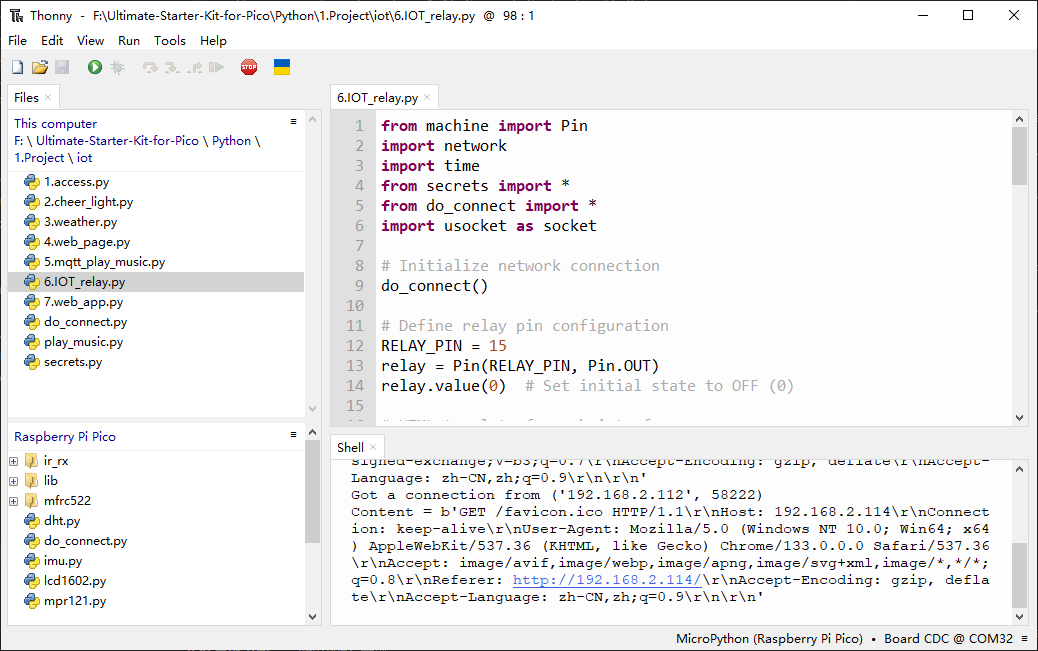Close the Files panel tab
This screenshot has width=1038, height=651.
click(x=48, y=97)
